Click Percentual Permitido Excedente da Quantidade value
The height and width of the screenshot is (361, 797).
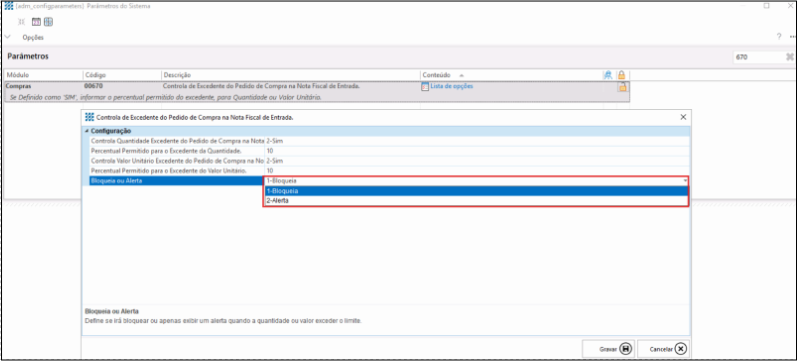point(477,151)
